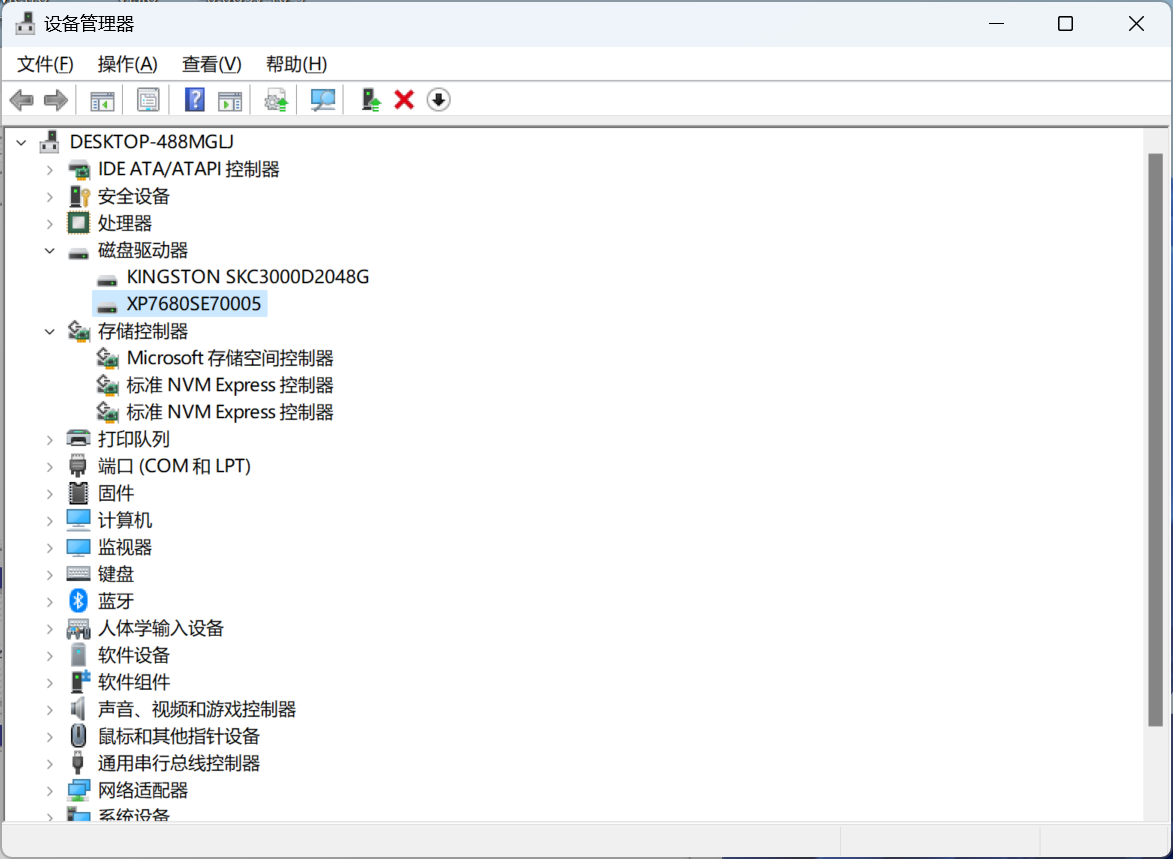Screen dimensions: 1173x859
Task: Click the IDE ATA/ATAPI 控制器 icon
Action: [x=79, y=169]
